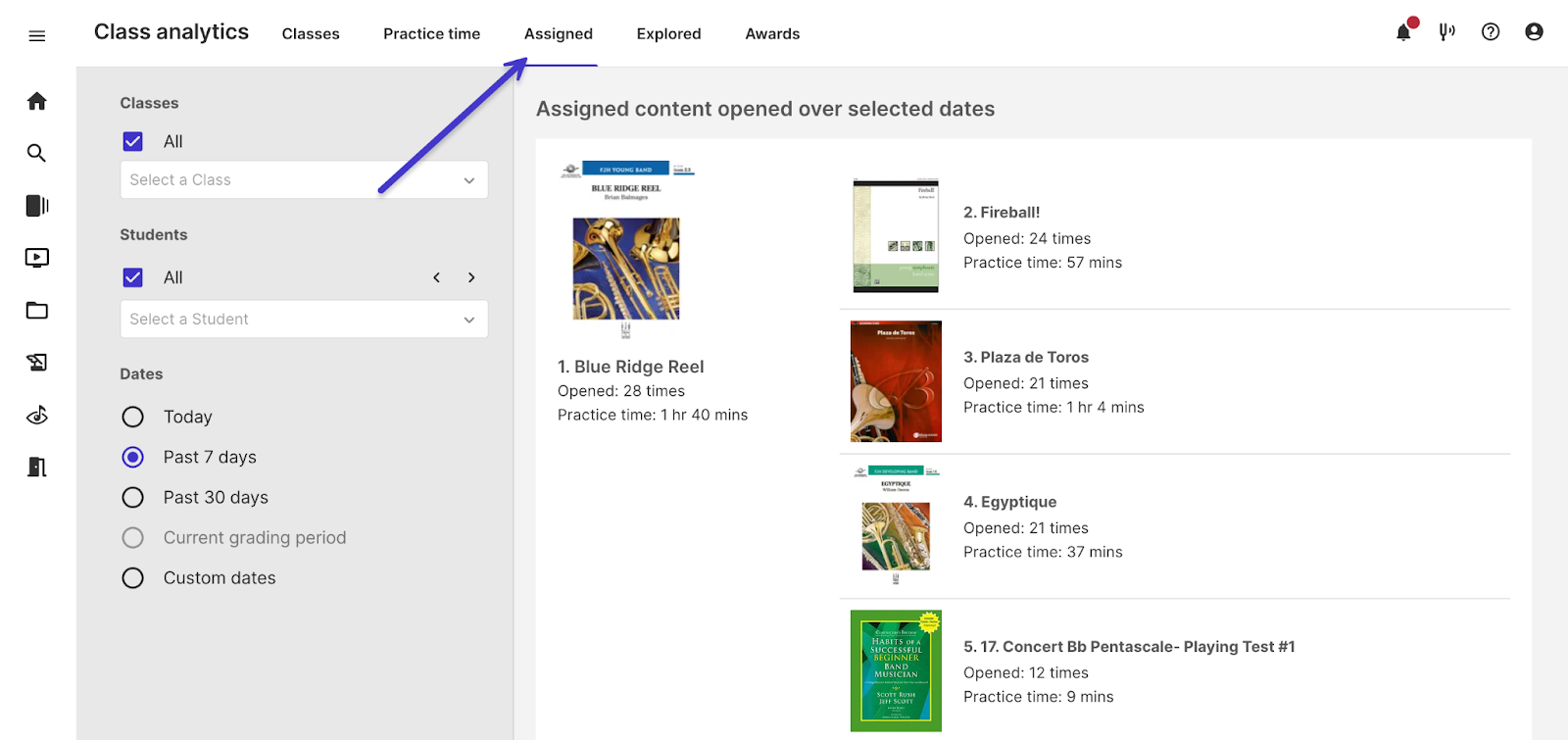Go to next student with right chevron
Viewport: 1568px width, 740px height.
pos(471,277)
